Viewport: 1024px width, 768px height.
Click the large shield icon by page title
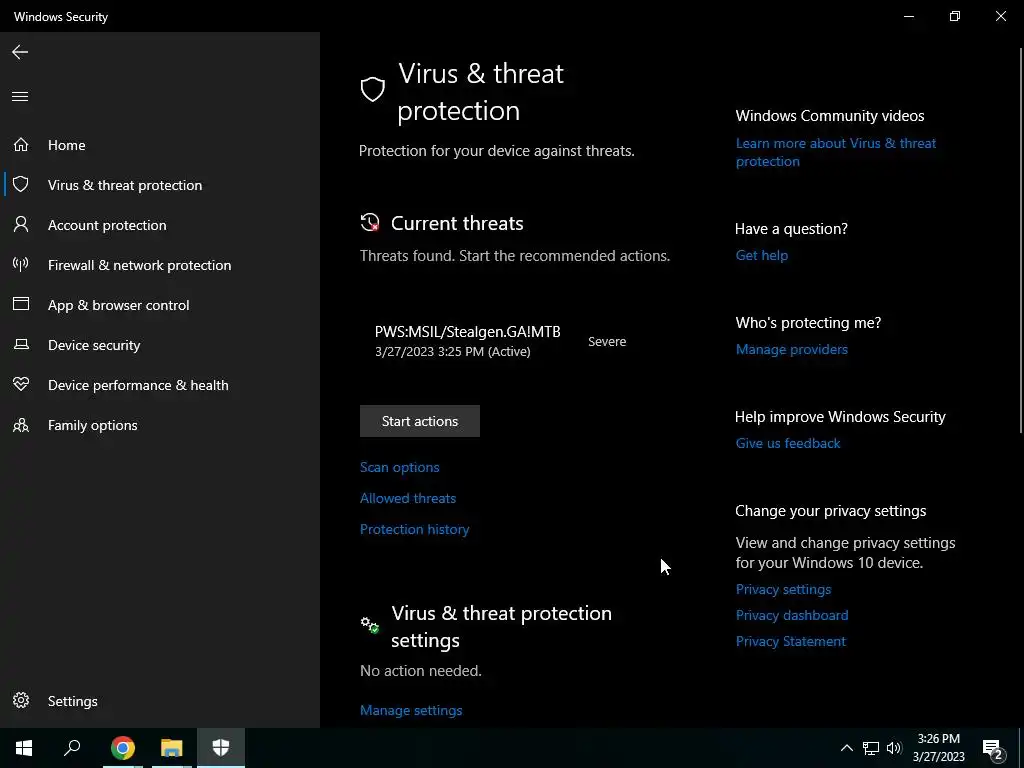[373, 89]
